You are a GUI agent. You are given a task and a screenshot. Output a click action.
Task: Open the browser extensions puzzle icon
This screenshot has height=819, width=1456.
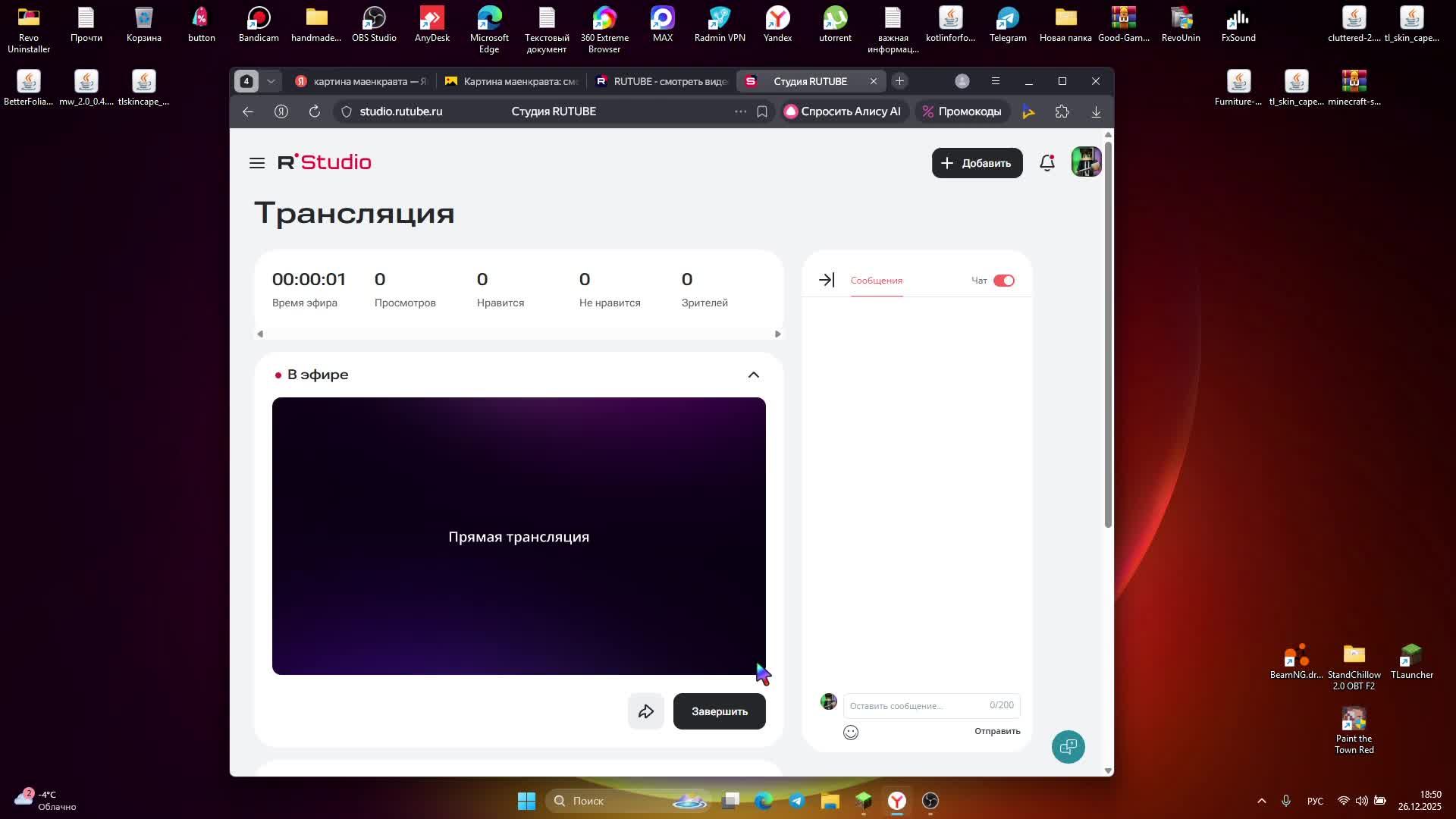coord(1062,111)
